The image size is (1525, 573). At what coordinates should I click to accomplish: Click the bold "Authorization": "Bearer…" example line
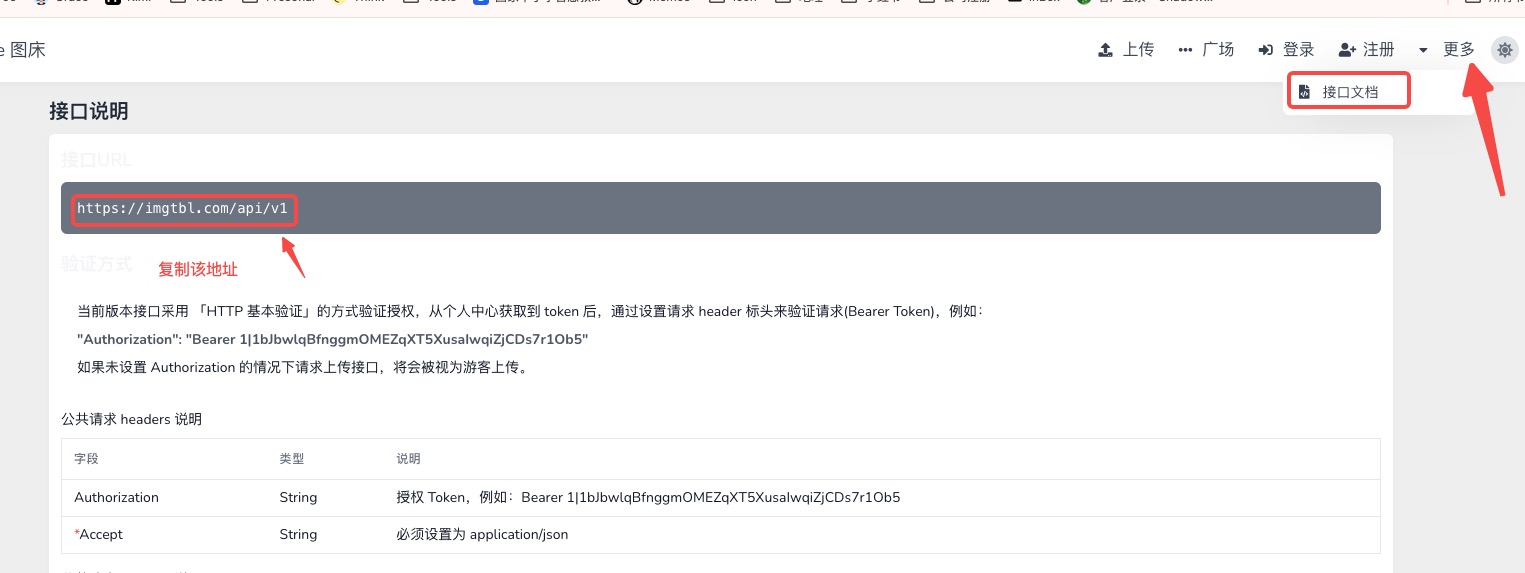(x=332, y=339)
